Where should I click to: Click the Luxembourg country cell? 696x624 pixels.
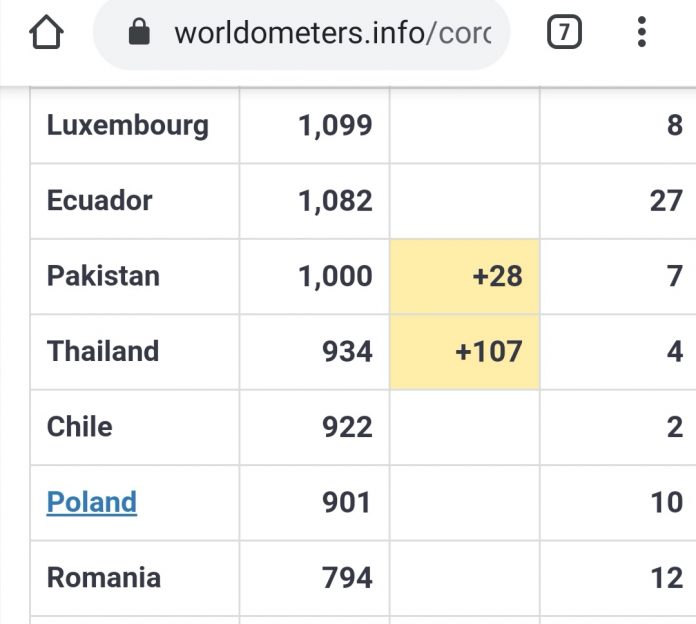coord(128,125)
